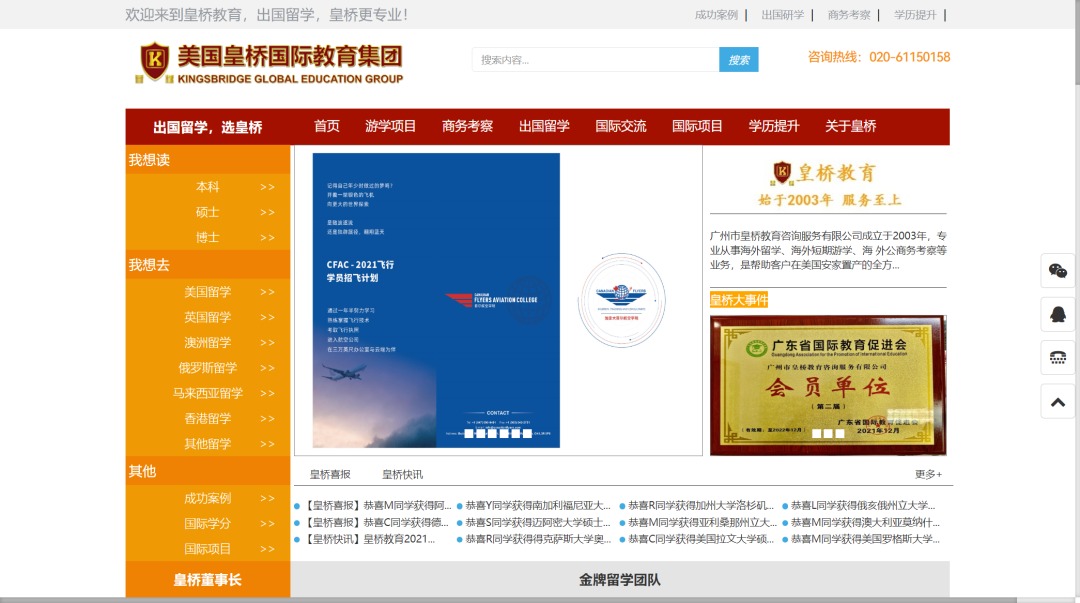Open 国际交流 navigation menu item

click(x=621, y=126)
